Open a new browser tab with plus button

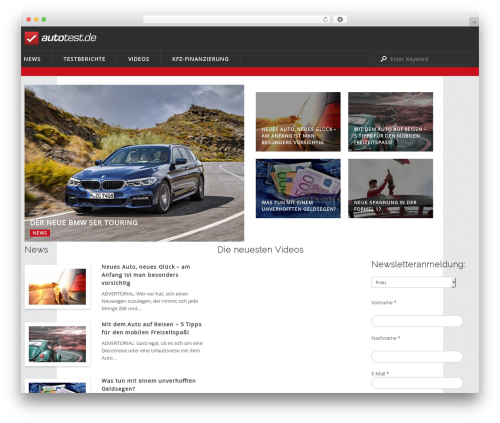(474, 22)
